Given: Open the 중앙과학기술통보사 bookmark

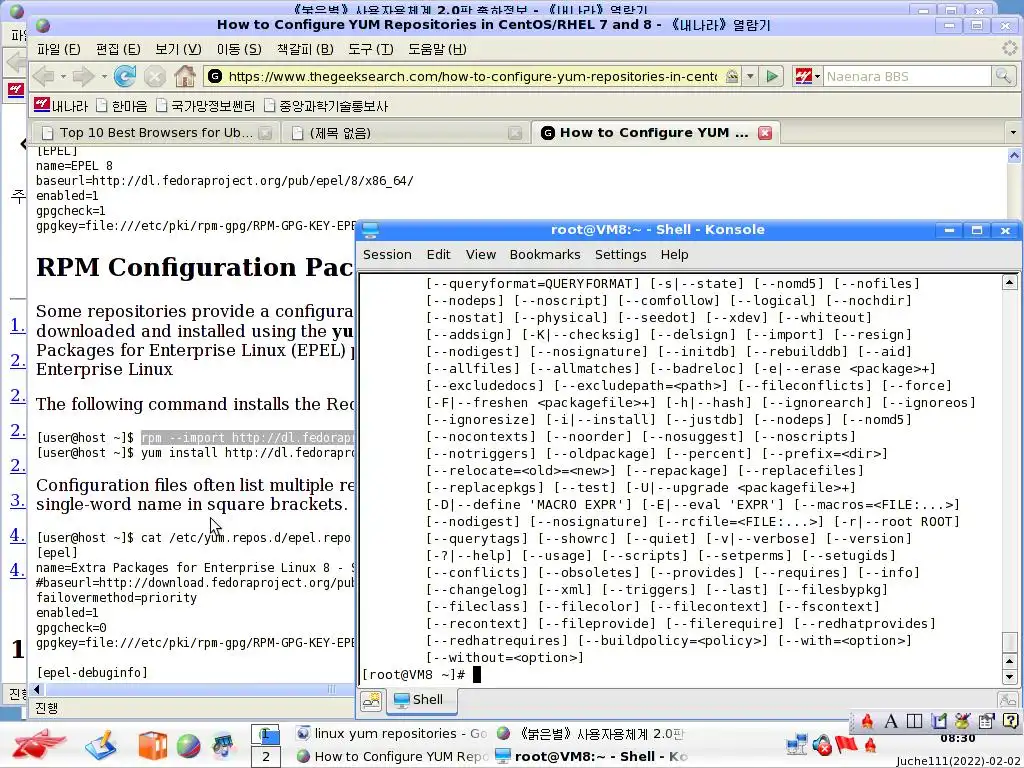Looking at the screenshot, I should (x=326, y=105).
